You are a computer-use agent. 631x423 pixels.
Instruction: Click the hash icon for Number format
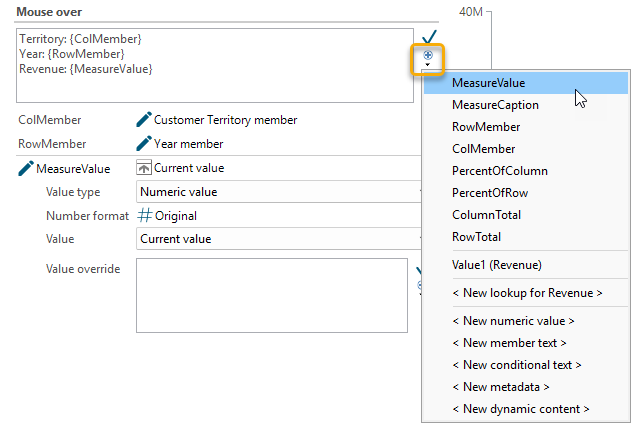click(x=144, y=215)
